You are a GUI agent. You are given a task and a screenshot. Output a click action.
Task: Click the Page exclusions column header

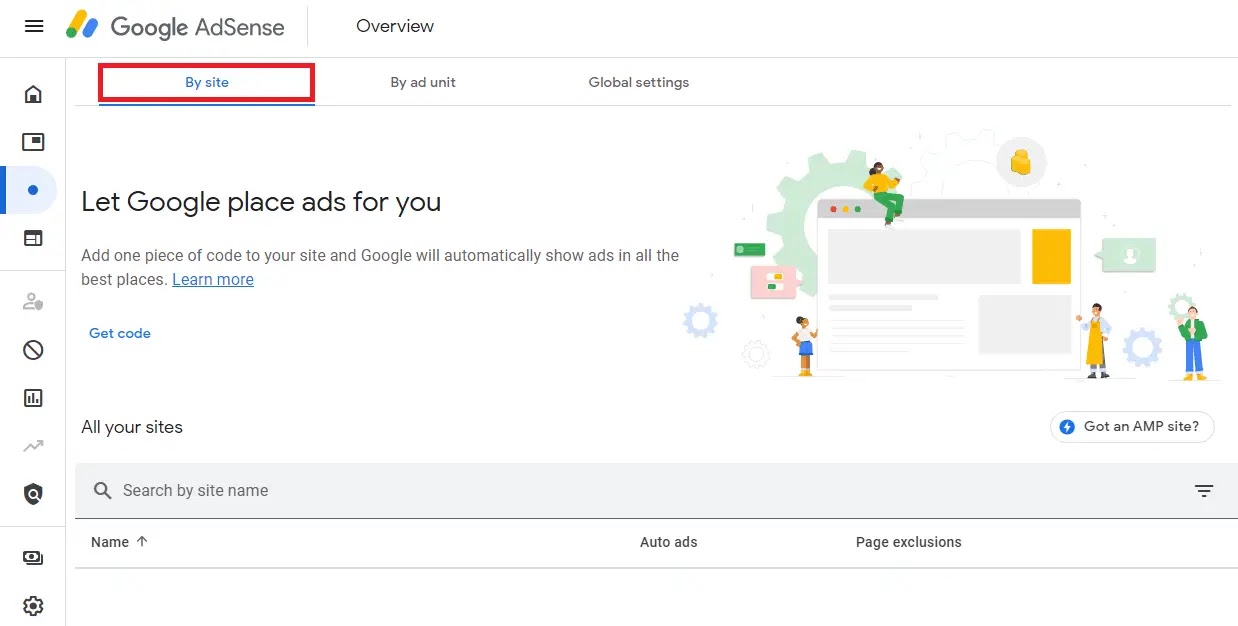[x=909, y=542]
